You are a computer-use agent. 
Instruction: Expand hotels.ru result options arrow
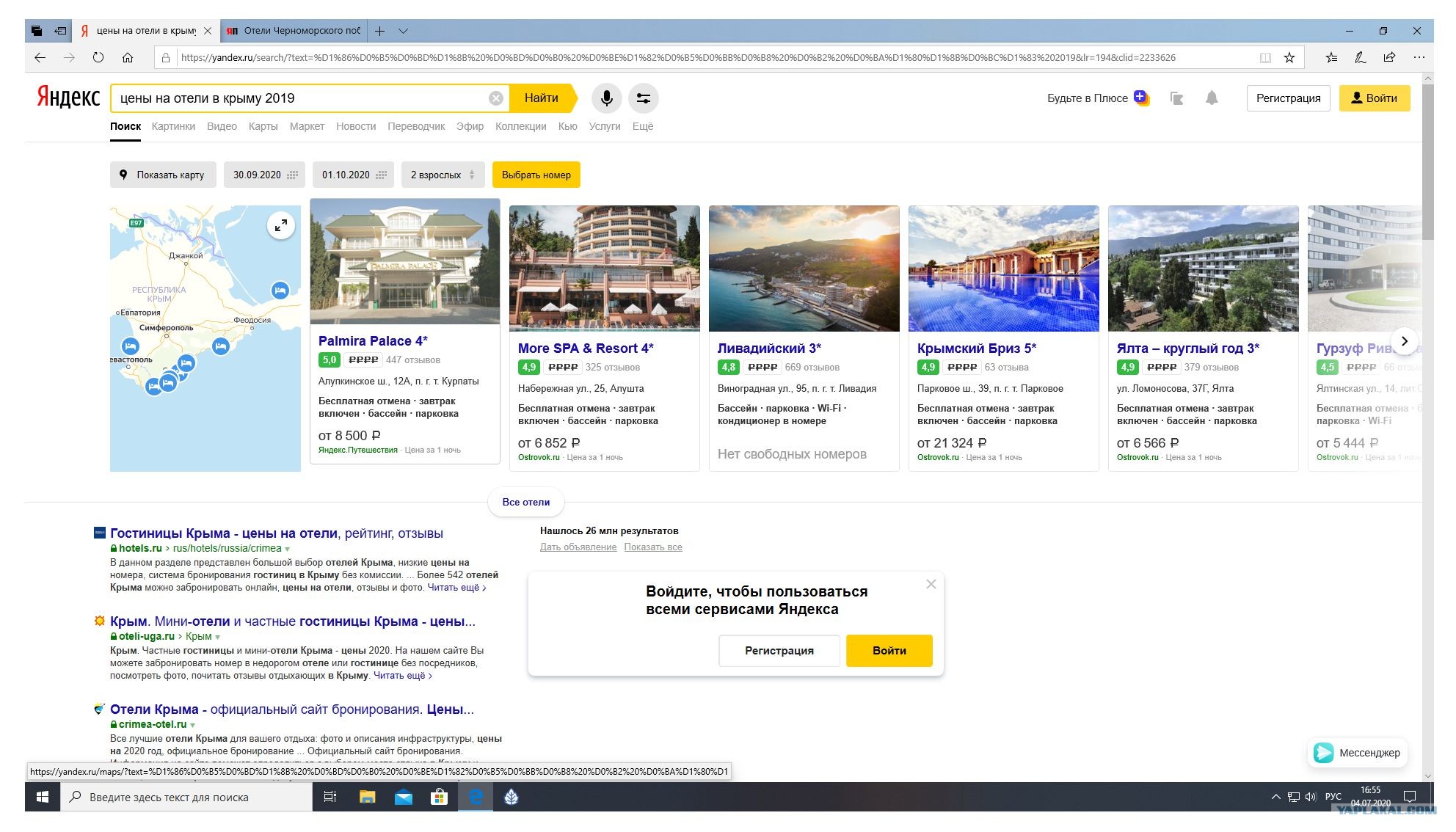tap(288, 549)
